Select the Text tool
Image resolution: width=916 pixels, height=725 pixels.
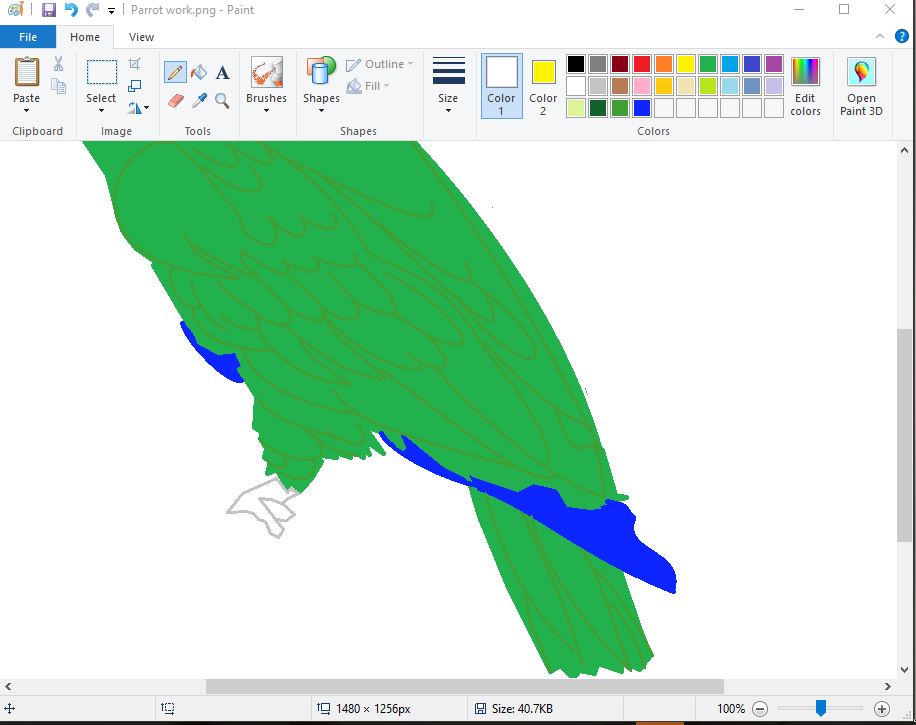click(x=222, y=73)
